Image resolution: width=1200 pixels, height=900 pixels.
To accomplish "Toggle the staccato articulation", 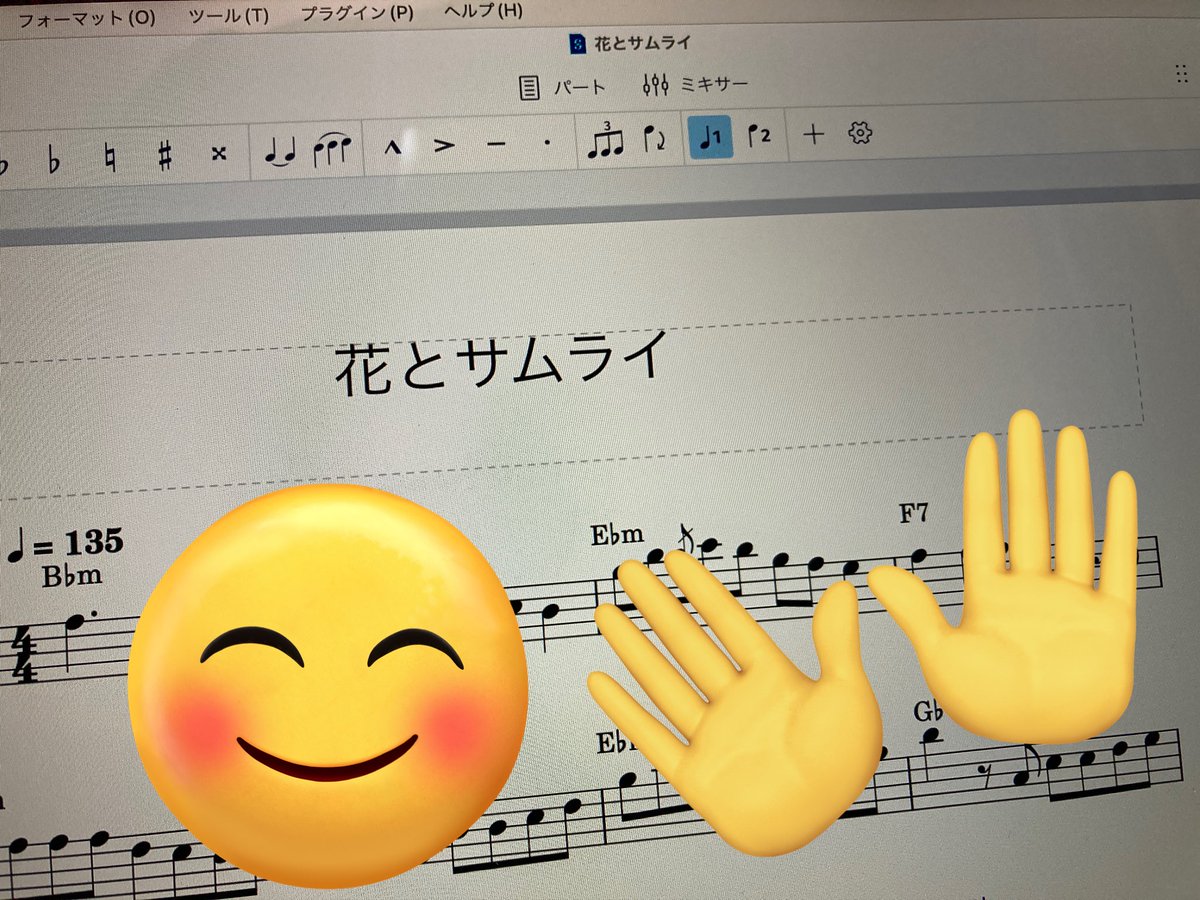I will pyautogui.click(x=548, y=145).
